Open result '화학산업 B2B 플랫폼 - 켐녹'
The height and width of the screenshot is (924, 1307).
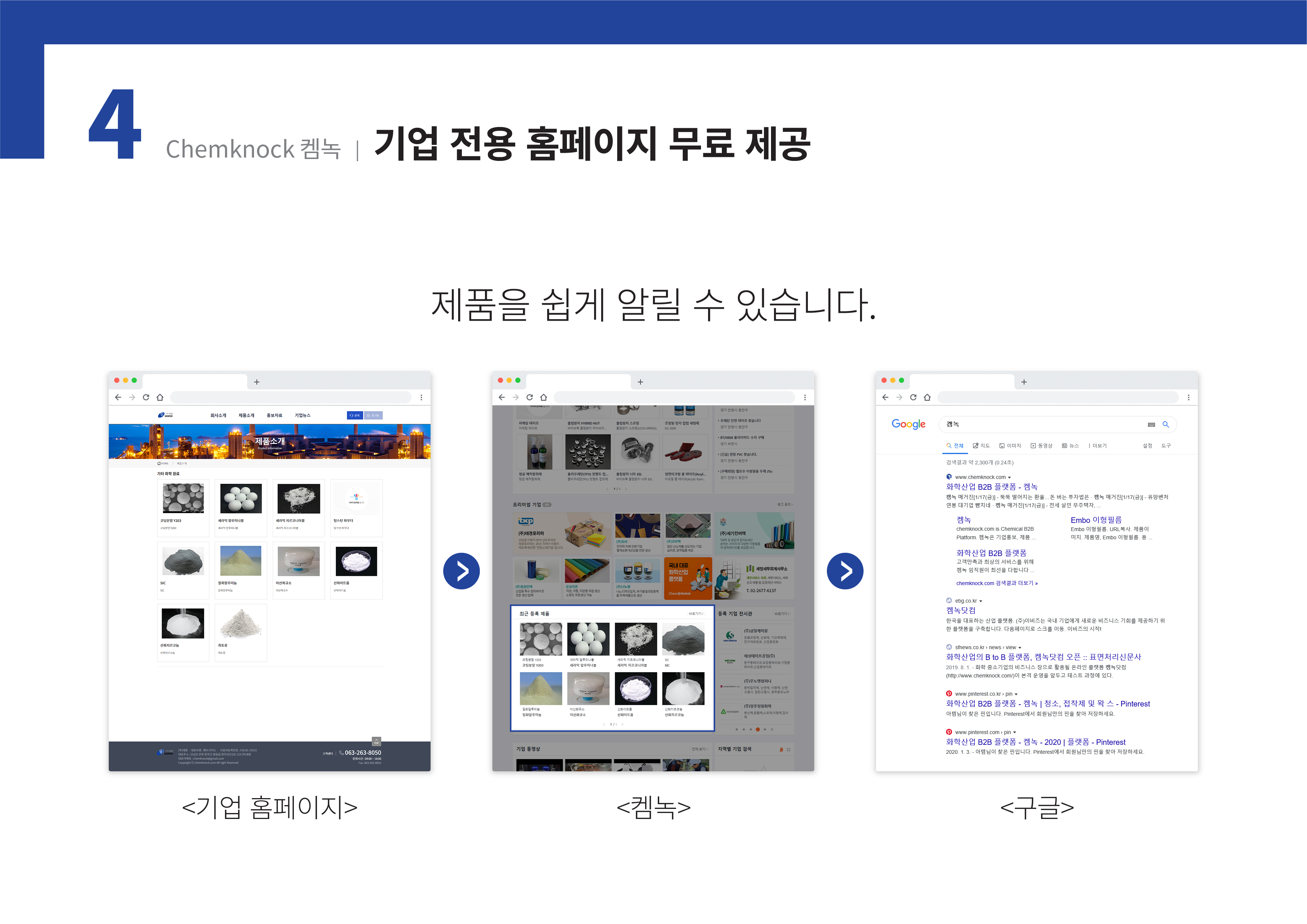click(992, 487)
